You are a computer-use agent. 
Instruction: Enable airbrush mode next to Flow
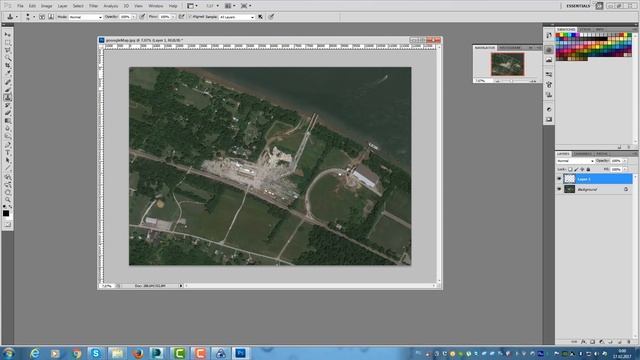point(181,17)
